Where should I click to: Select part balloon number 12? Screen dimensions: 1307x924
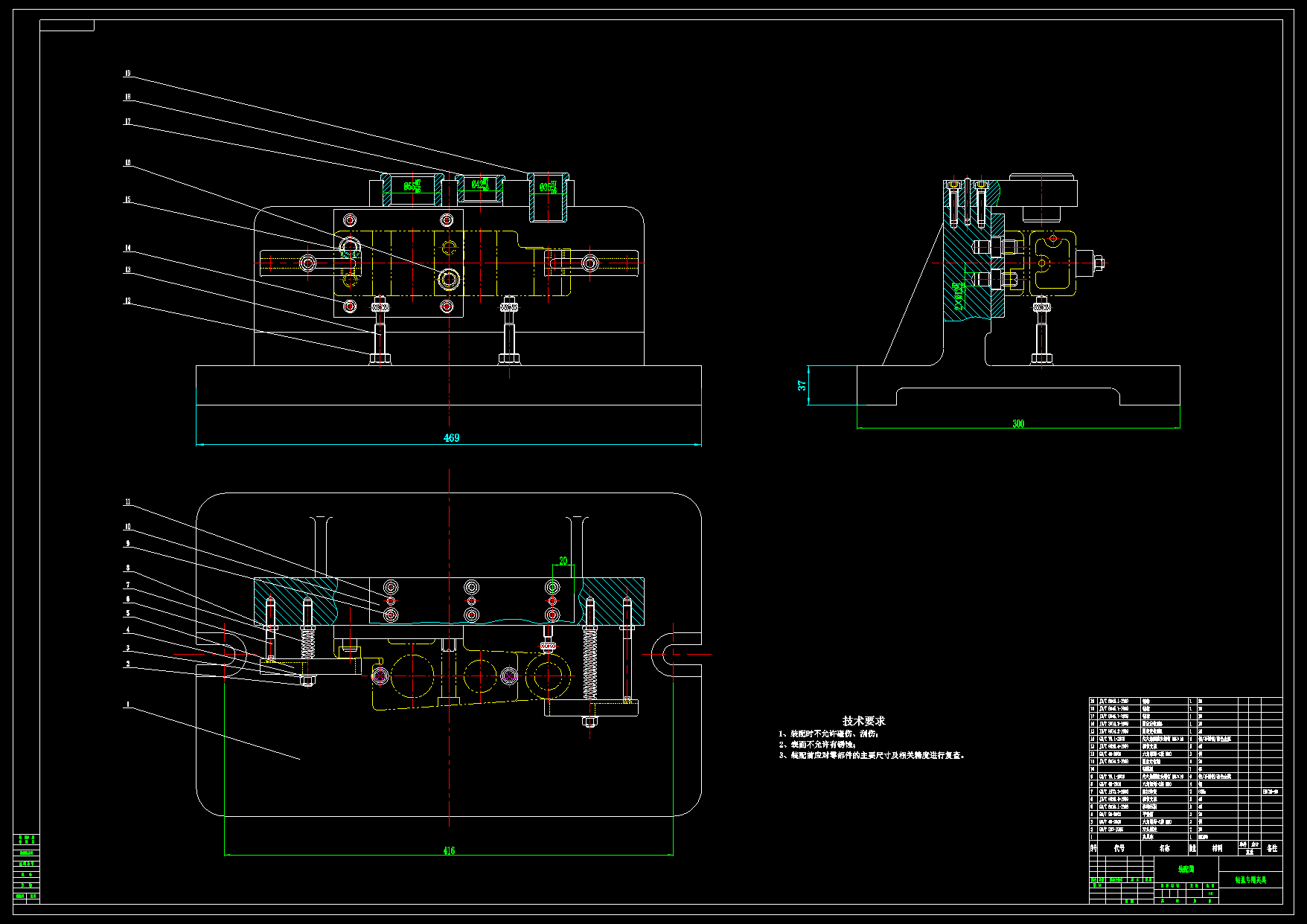128,301
